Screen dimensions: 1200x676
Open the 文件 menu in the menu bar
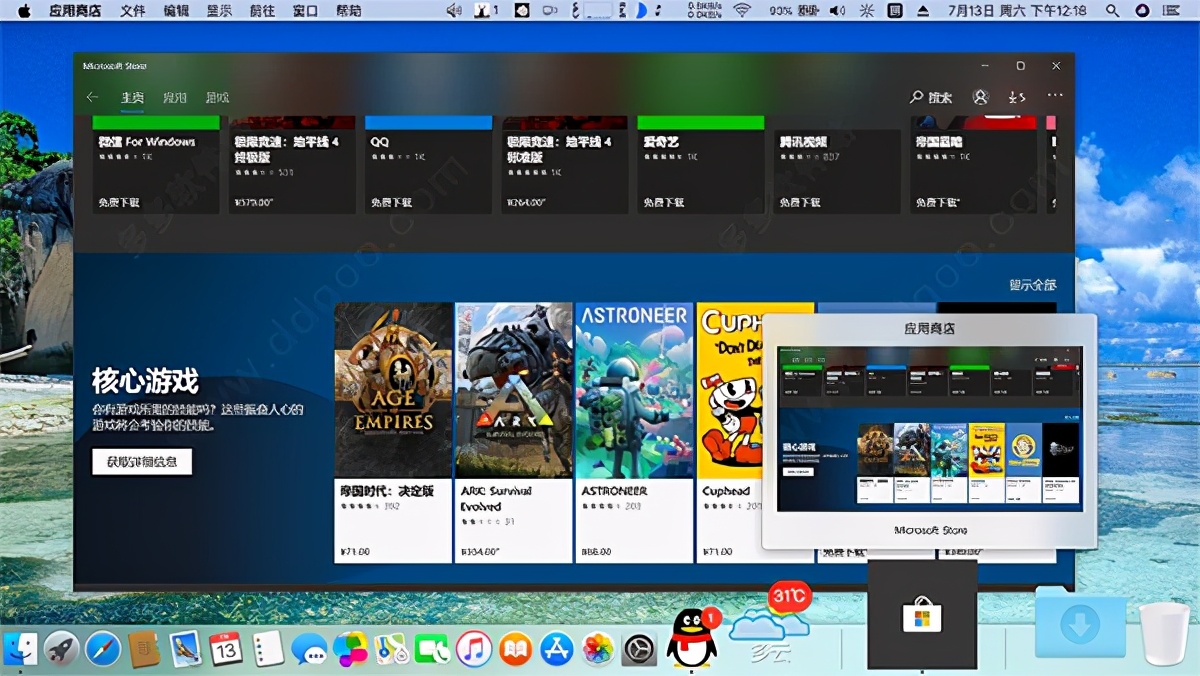(x=132, y=12)
